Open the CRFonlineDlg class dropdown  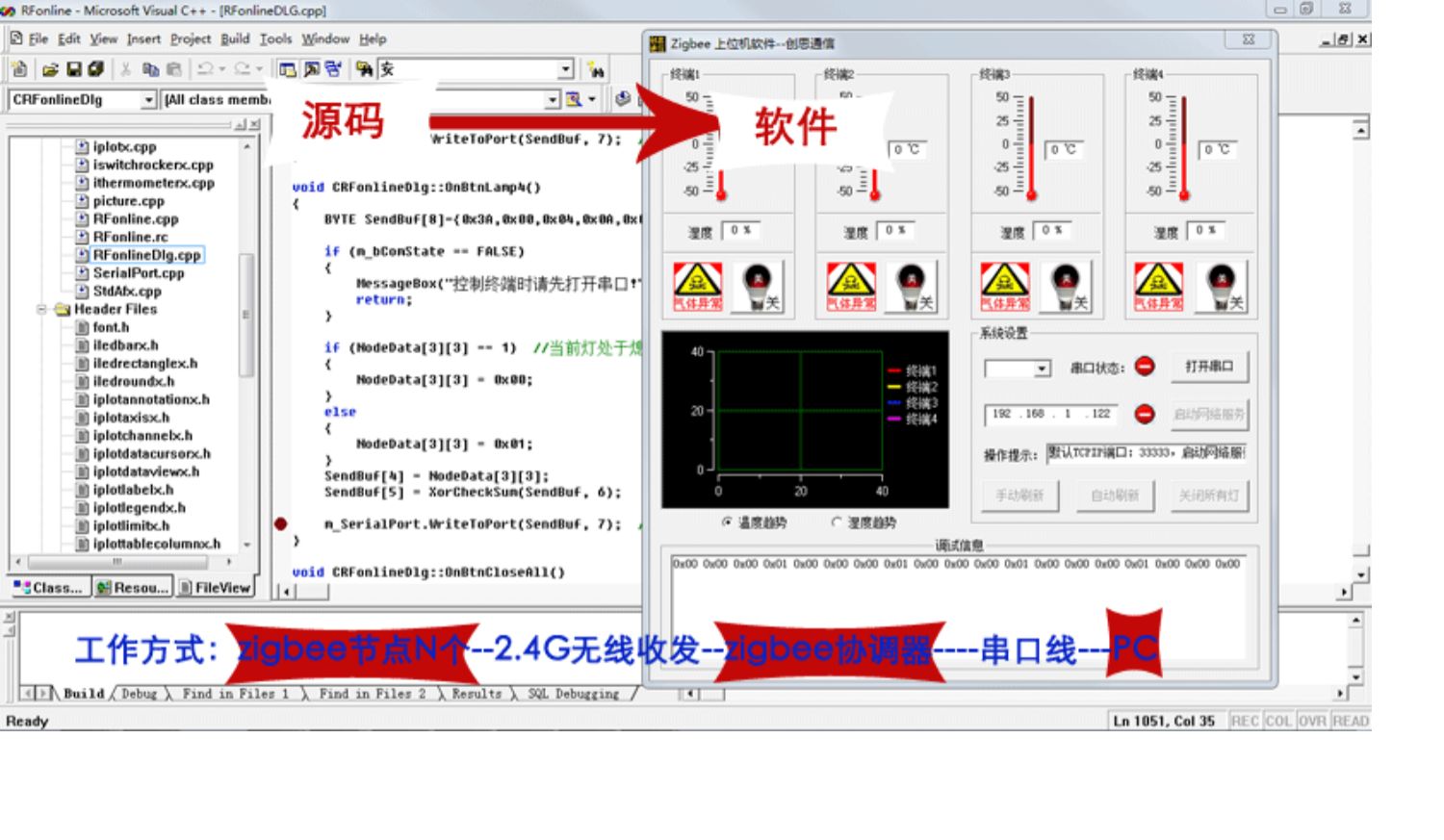click(147, 99)
